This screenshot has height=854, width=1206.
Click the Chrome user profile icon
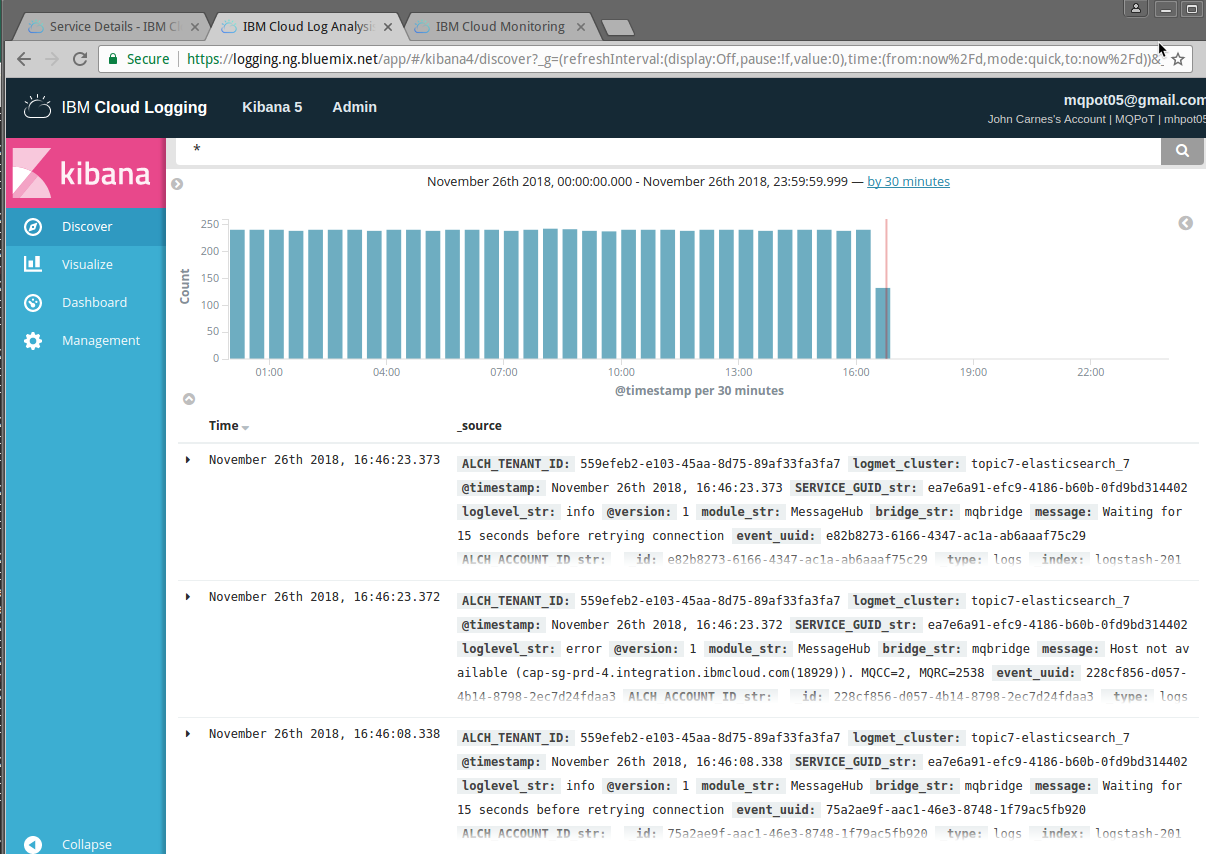tap(1136, 9)
